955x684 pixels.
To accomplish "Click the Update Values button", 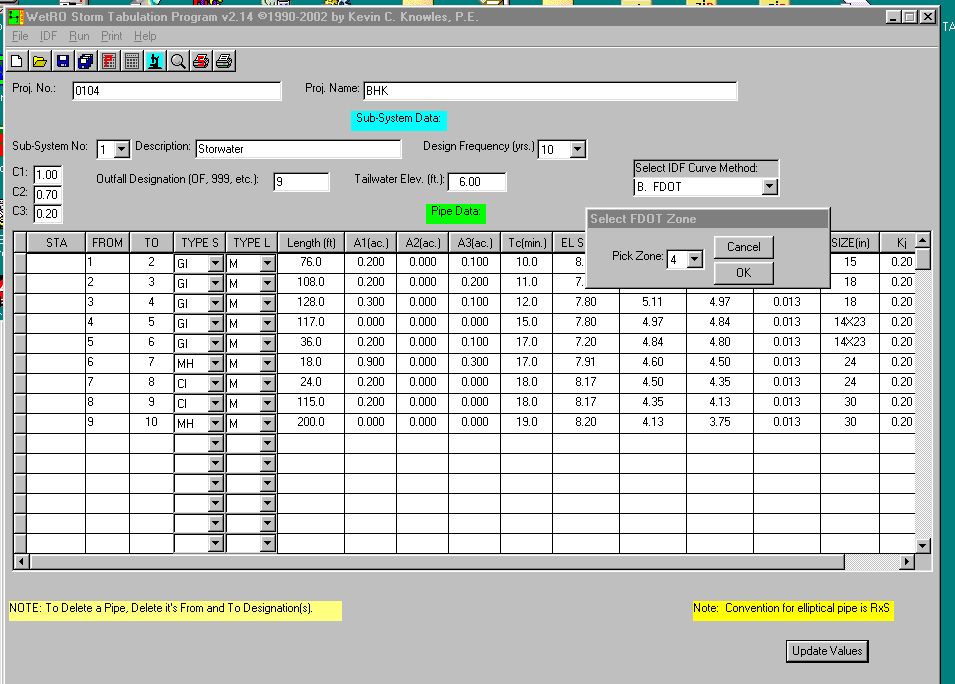I will click(827, 651).
